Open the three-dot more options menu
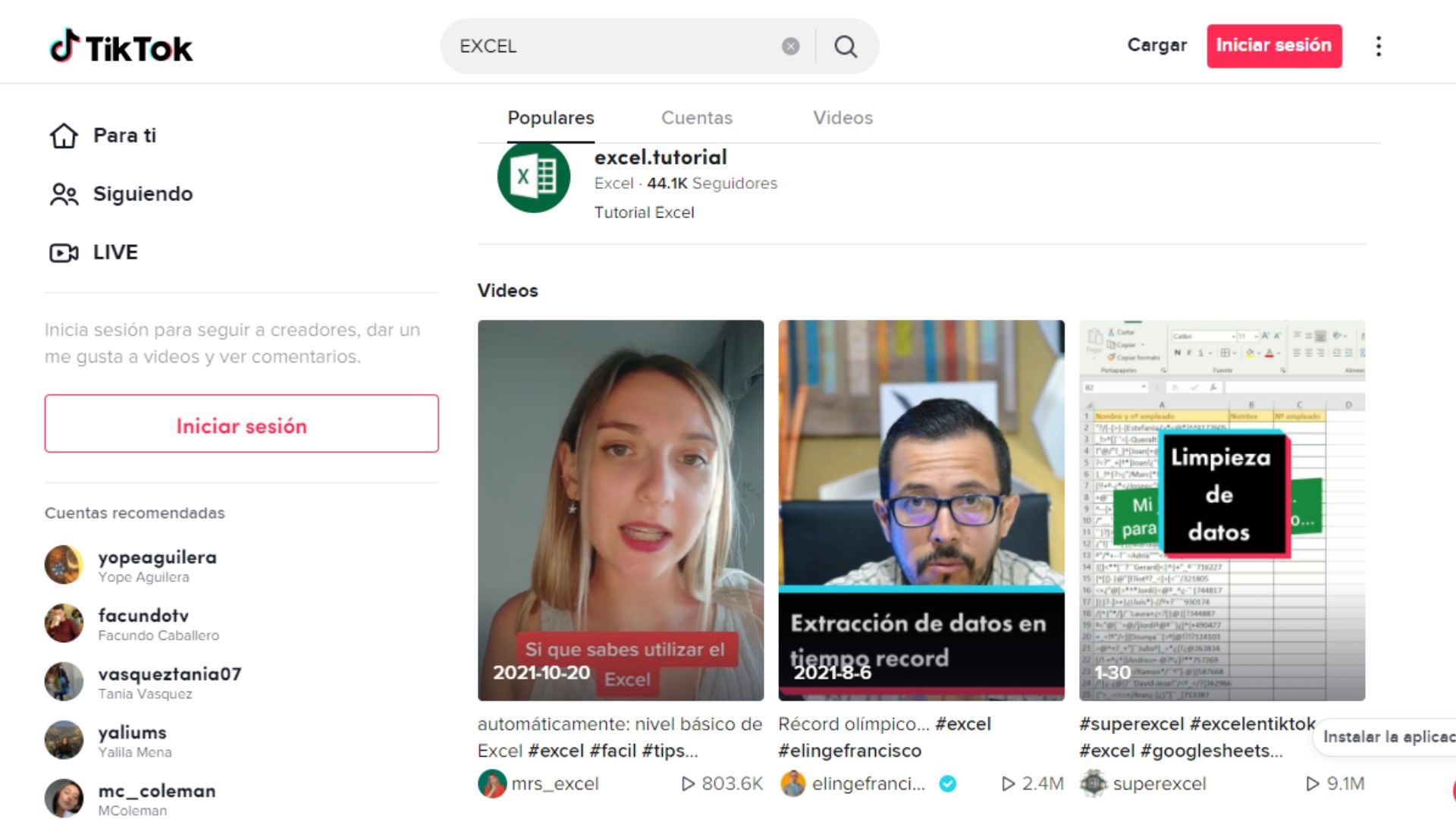1456x819 pixels. [1379, 46]
